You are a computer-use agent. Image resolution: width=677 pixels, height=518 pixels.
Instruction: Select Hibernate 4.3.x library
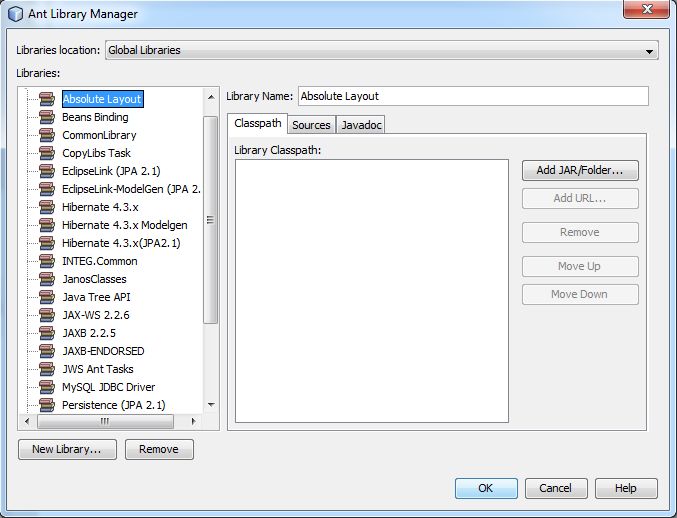coord(100,207)
